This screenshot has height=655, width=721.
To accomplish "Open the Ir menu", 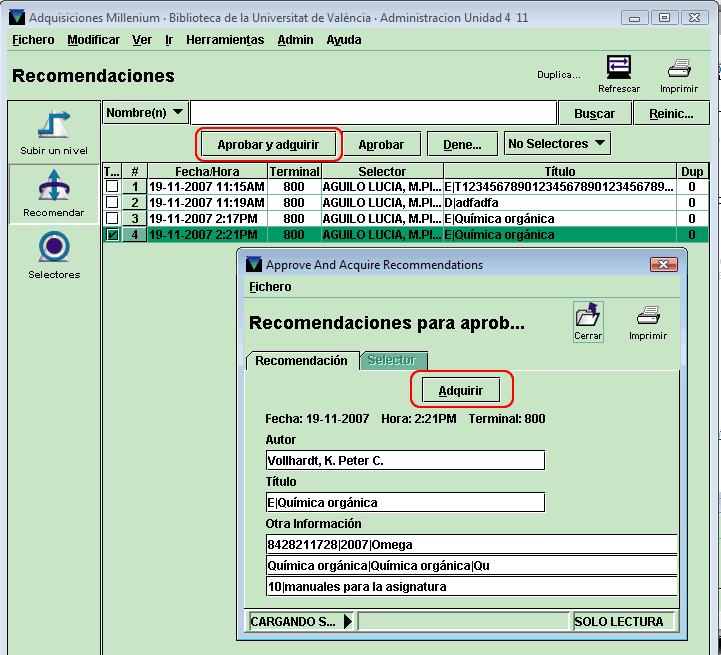I will pos(169,40).
